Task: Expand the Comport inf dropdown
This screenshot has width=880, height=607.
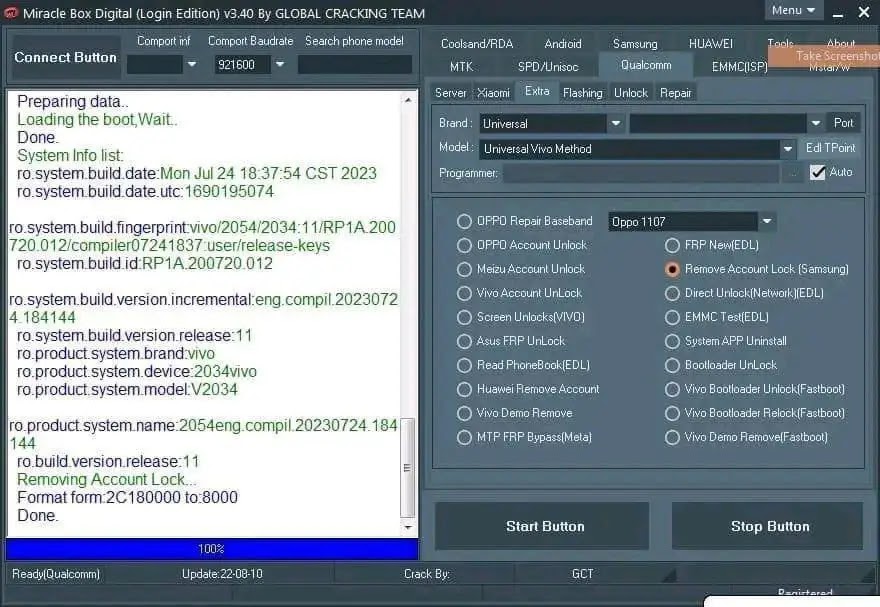Action: 192,65
